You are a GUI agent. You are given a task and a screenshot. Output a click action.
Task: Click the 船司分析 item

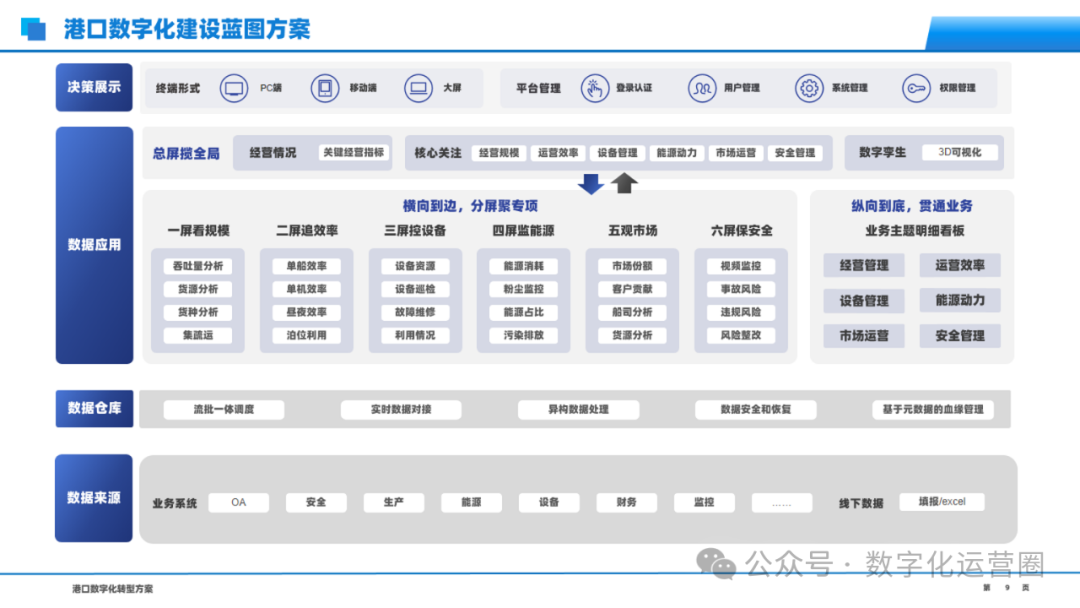[x=632, y=312]
